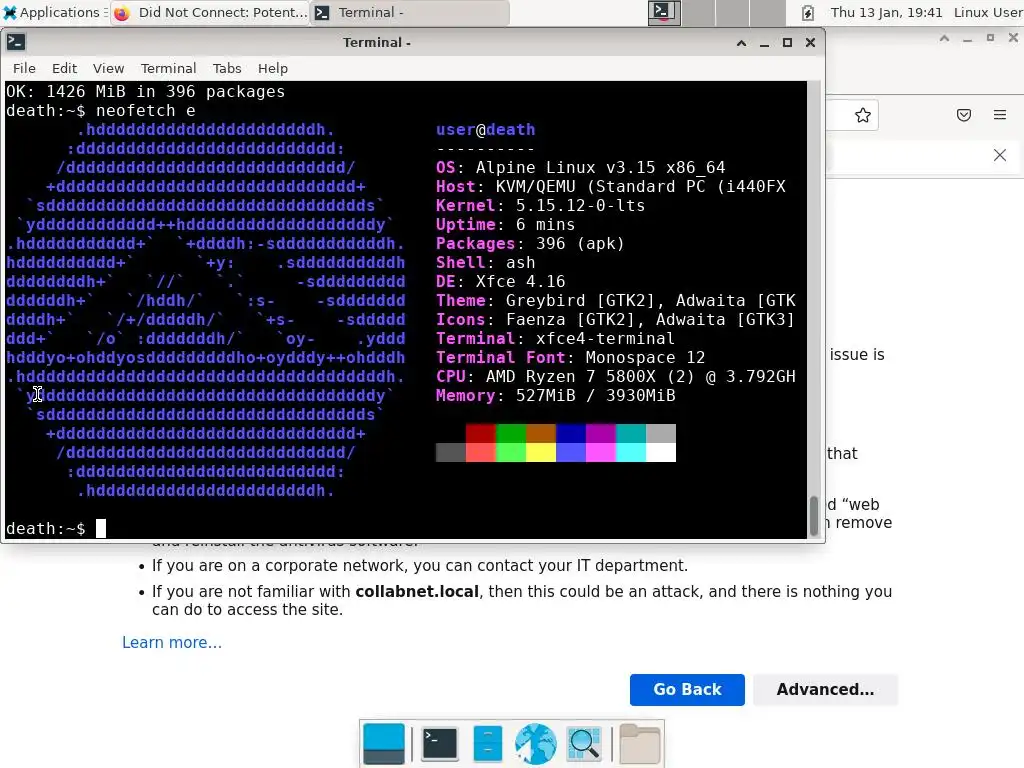Open the File Manager cabinet icon in the dock
Viewport: 1024px width, 768px height.
pos(488,744)
